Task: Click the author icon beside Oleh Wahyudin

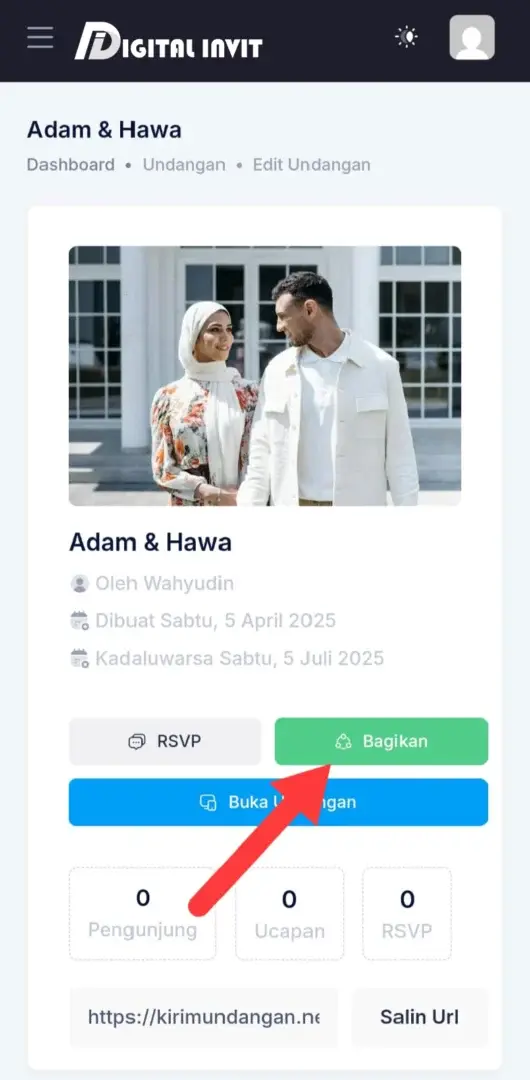Action: [x=80, y=584]
